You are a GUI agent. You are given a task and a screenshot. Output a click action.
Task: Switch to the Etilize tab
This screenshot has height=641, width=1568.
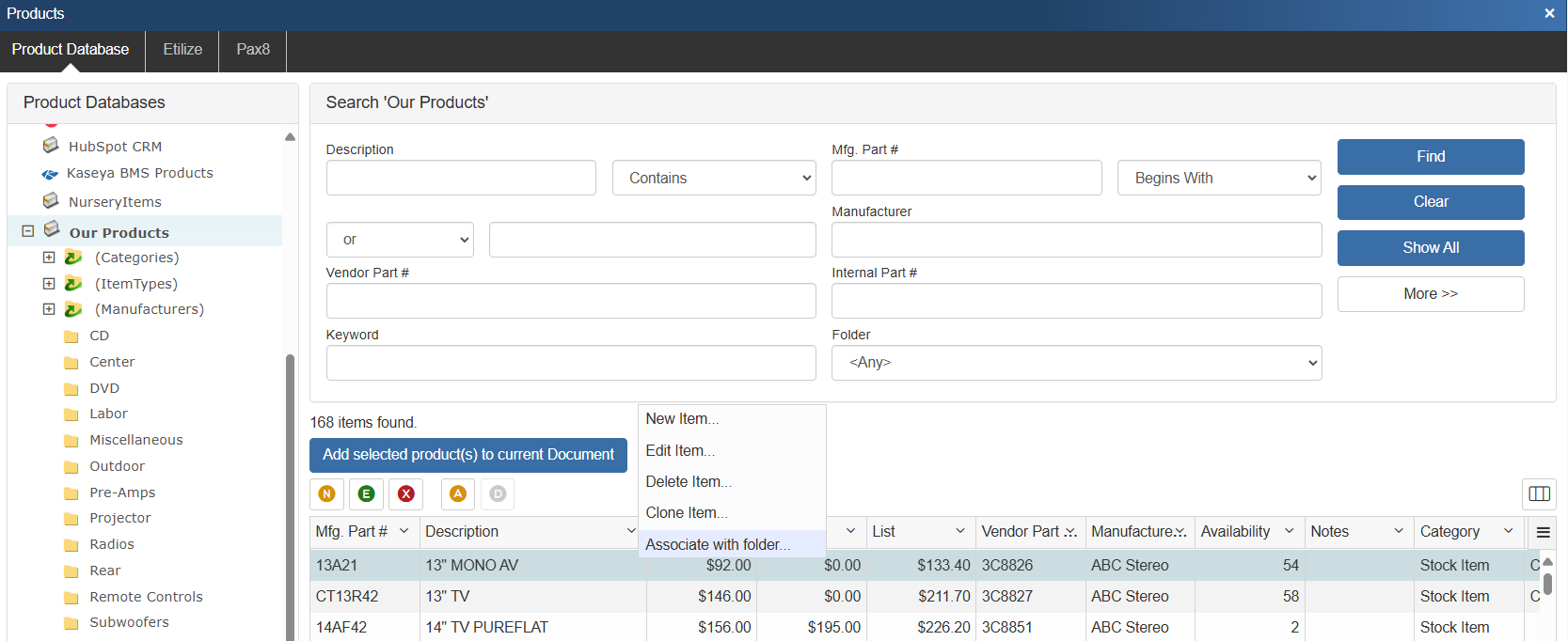[182, 50]
